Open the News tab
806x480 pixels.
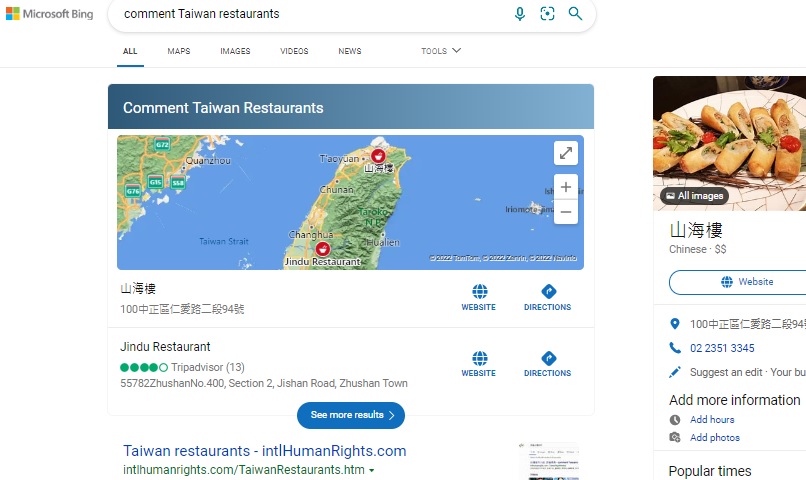click(350, 51)
